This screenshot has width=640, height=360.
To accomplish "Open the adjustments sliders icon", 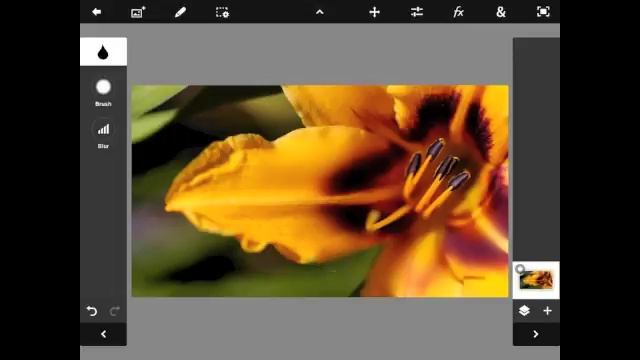I will (x=417, y=12).
